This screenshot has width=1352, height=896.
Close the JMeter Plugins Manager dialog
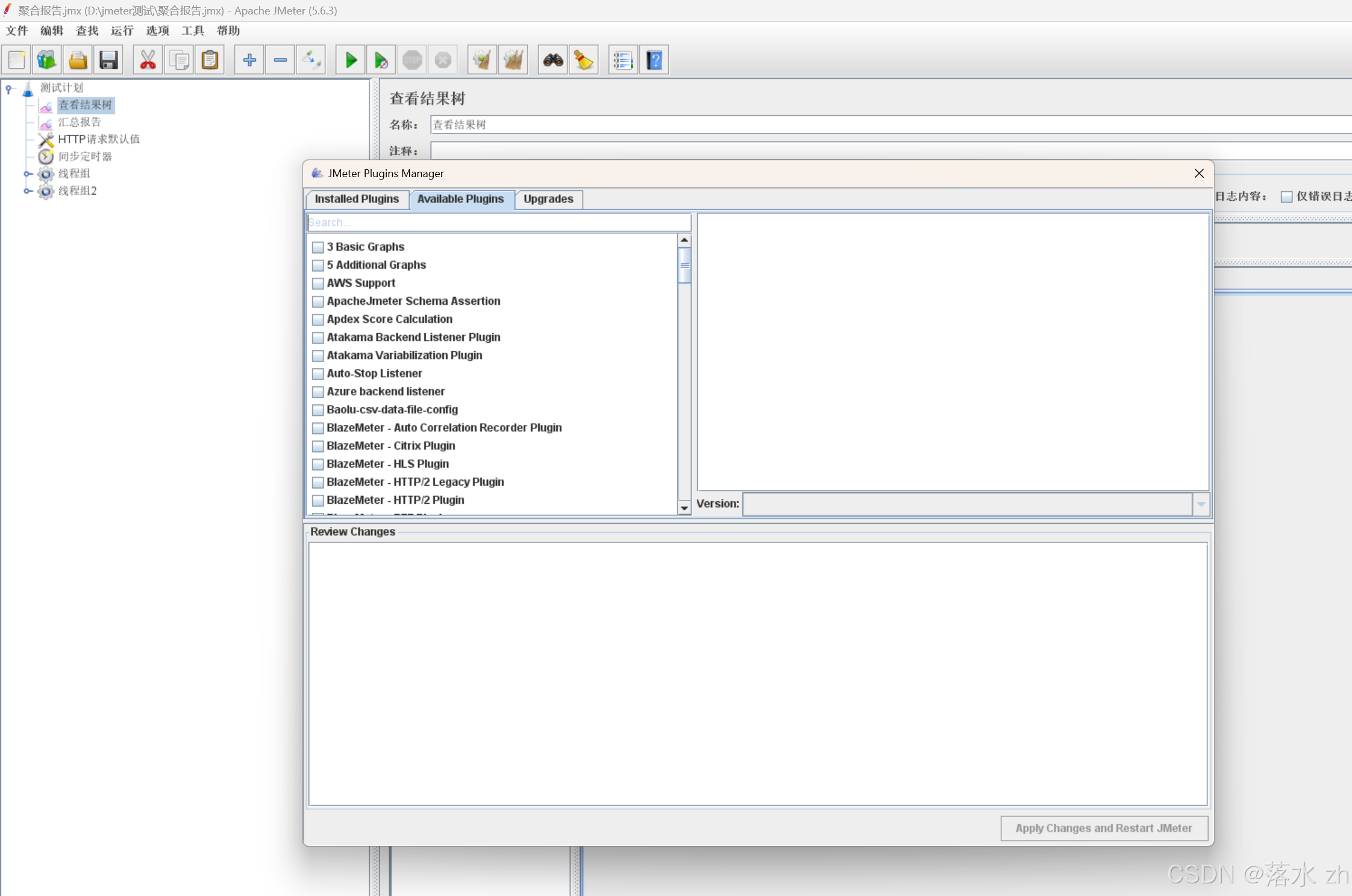click(x=1199, y=174)
